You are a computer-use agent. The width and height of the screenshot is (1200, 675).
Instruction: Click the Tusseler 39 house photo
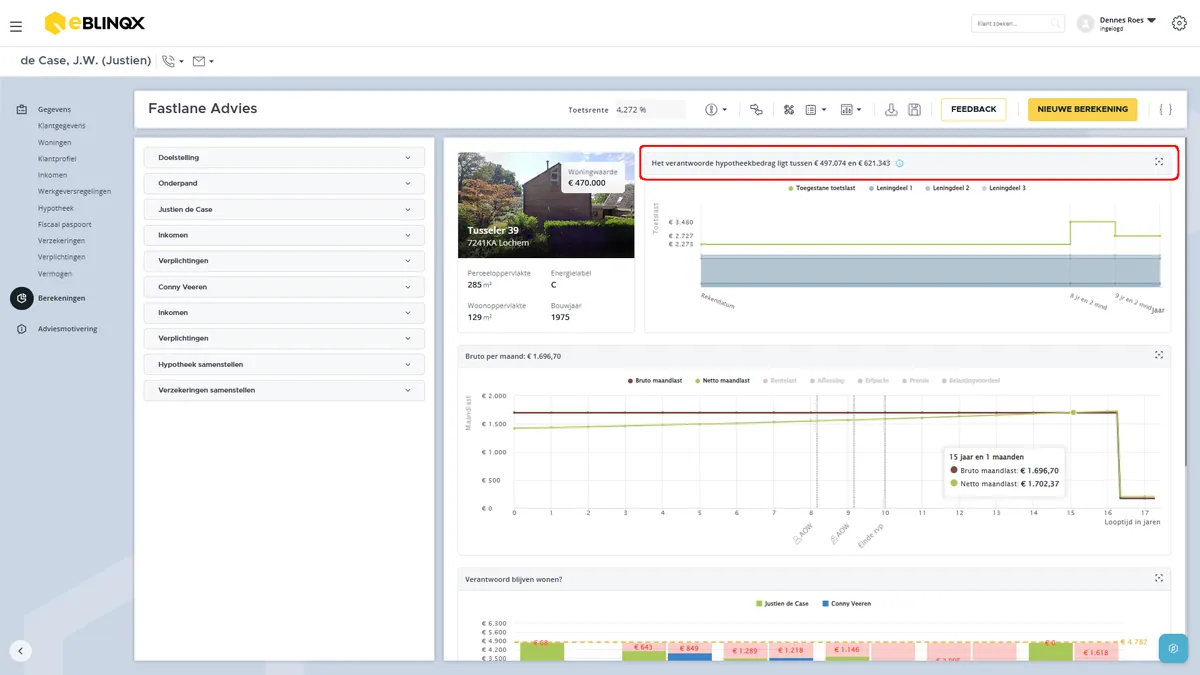[x=546, y=205]
